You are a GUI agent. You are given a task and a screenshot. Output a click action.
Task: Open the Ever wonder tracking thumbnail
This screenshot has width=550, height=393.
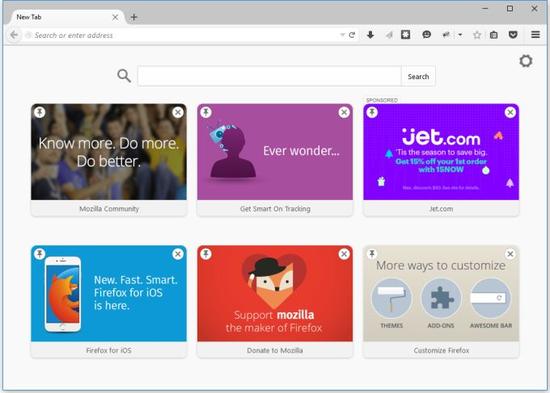pos(275,152)
